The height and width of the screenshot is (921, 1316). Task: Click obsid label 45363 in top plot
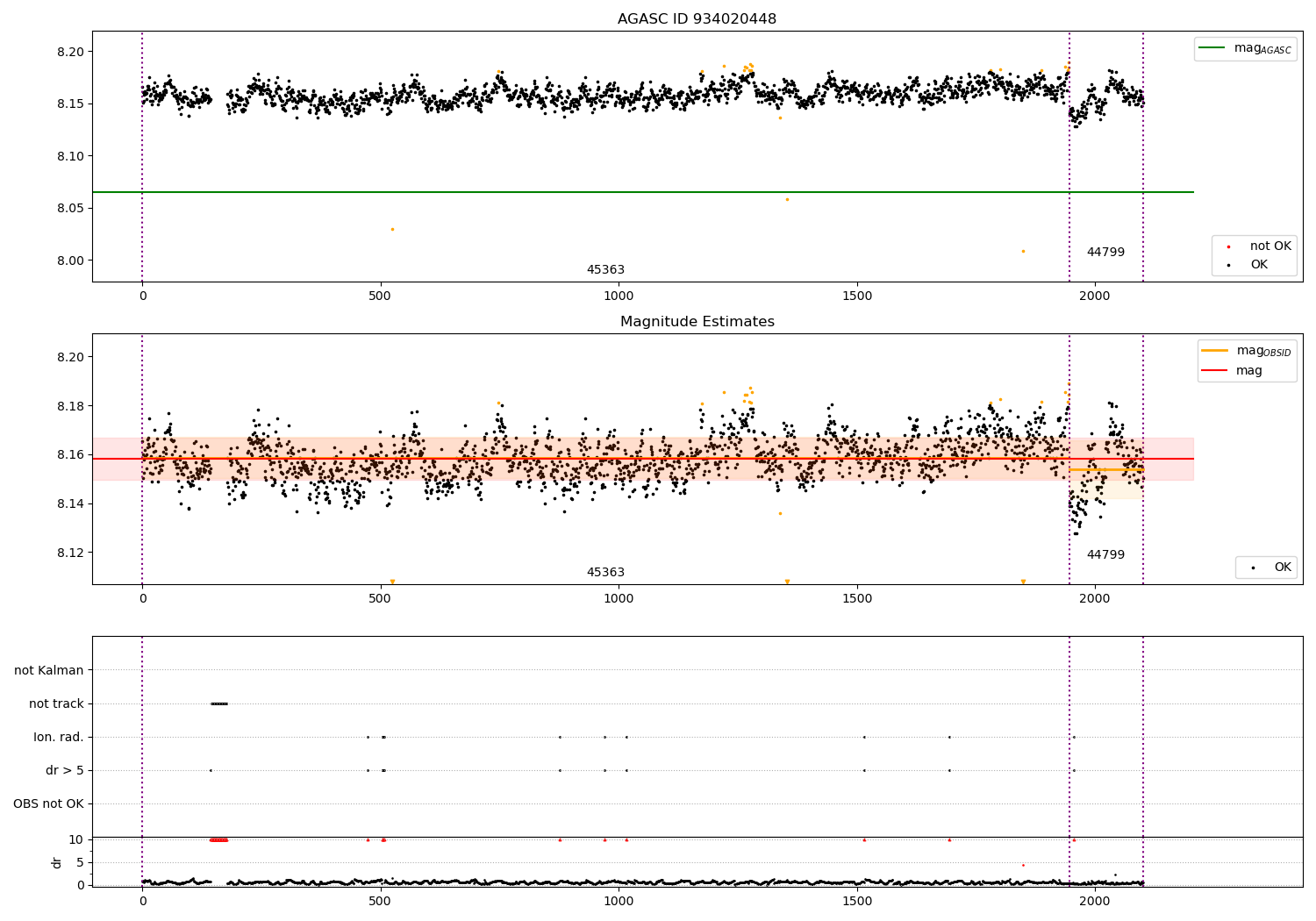pyautogui.click(x=605, y=270)
